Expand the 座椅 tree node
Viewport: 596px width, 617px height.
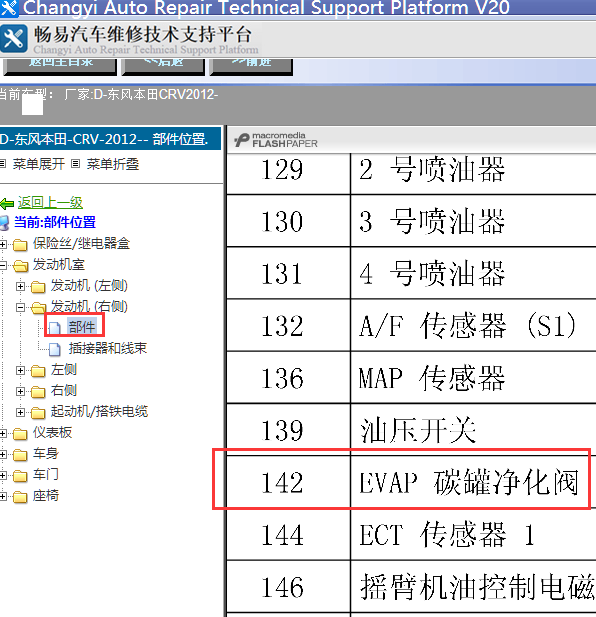click(3, 496)
